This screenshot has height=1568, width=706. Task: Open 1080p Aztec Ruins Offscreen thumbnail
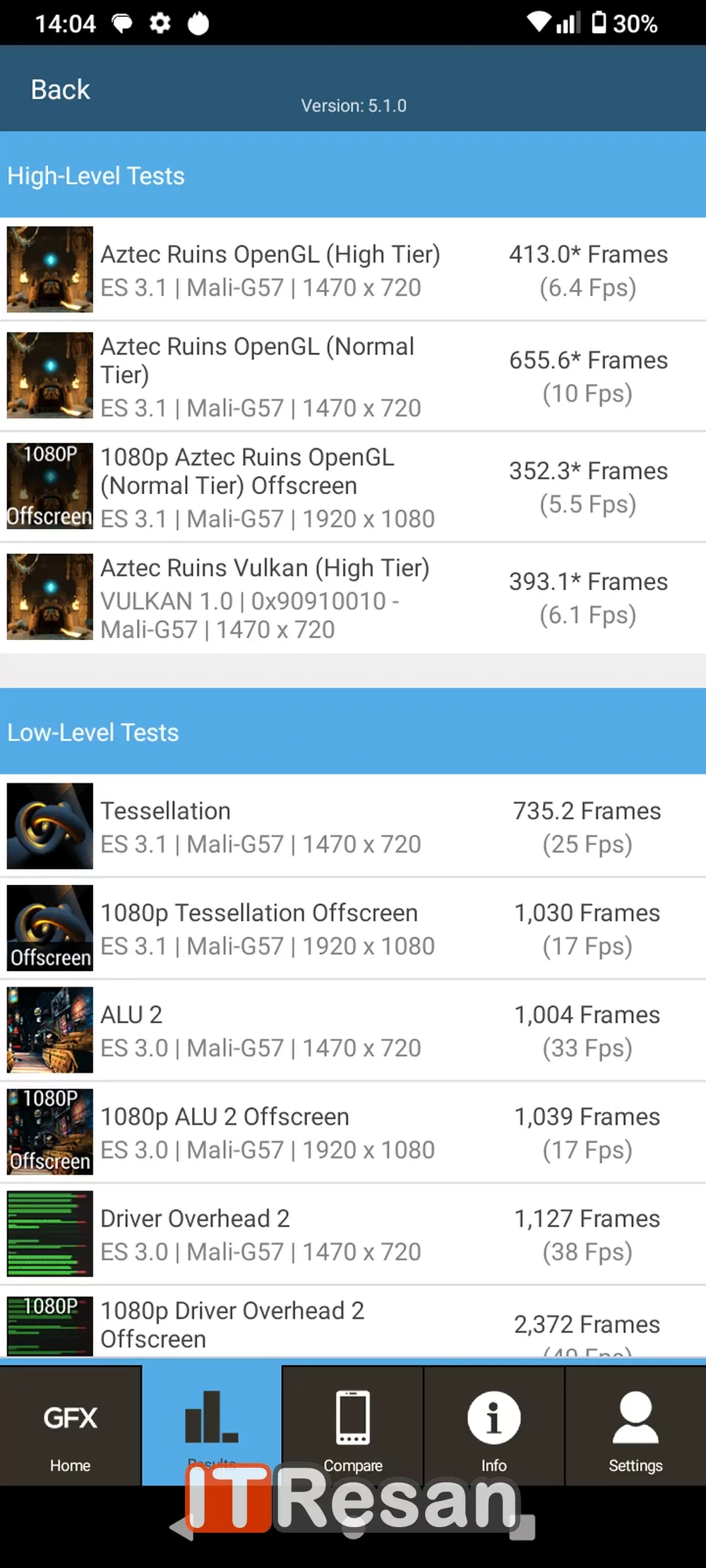50,486
